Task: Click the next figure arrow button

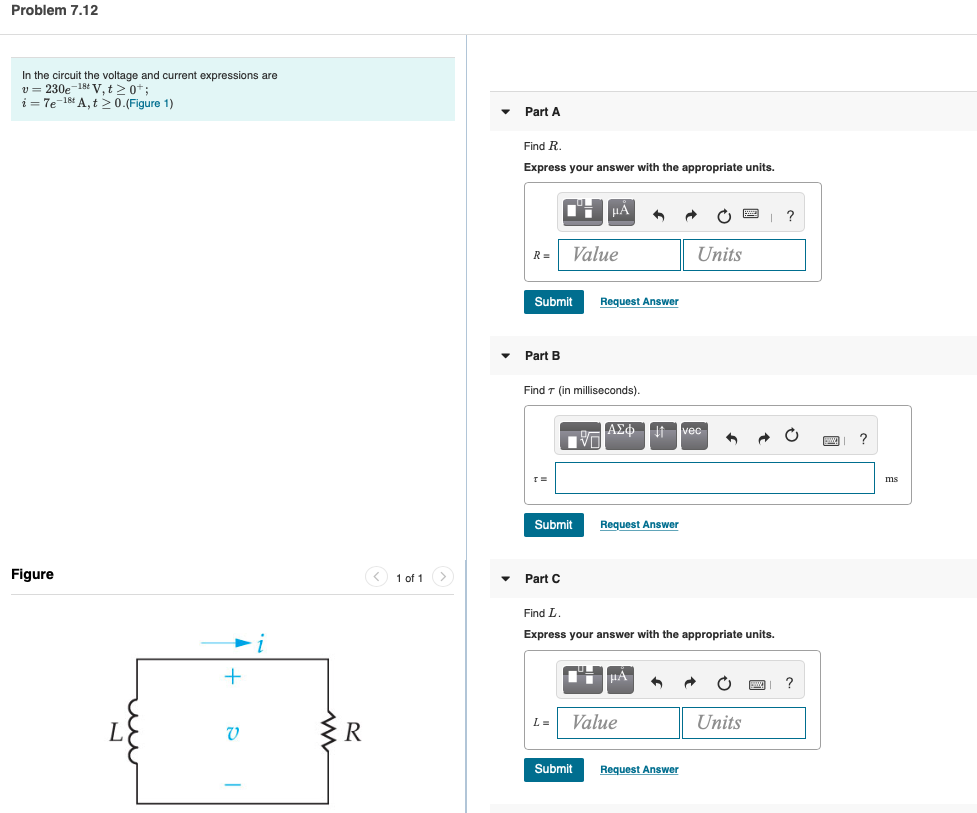Action: pos(442,577)
